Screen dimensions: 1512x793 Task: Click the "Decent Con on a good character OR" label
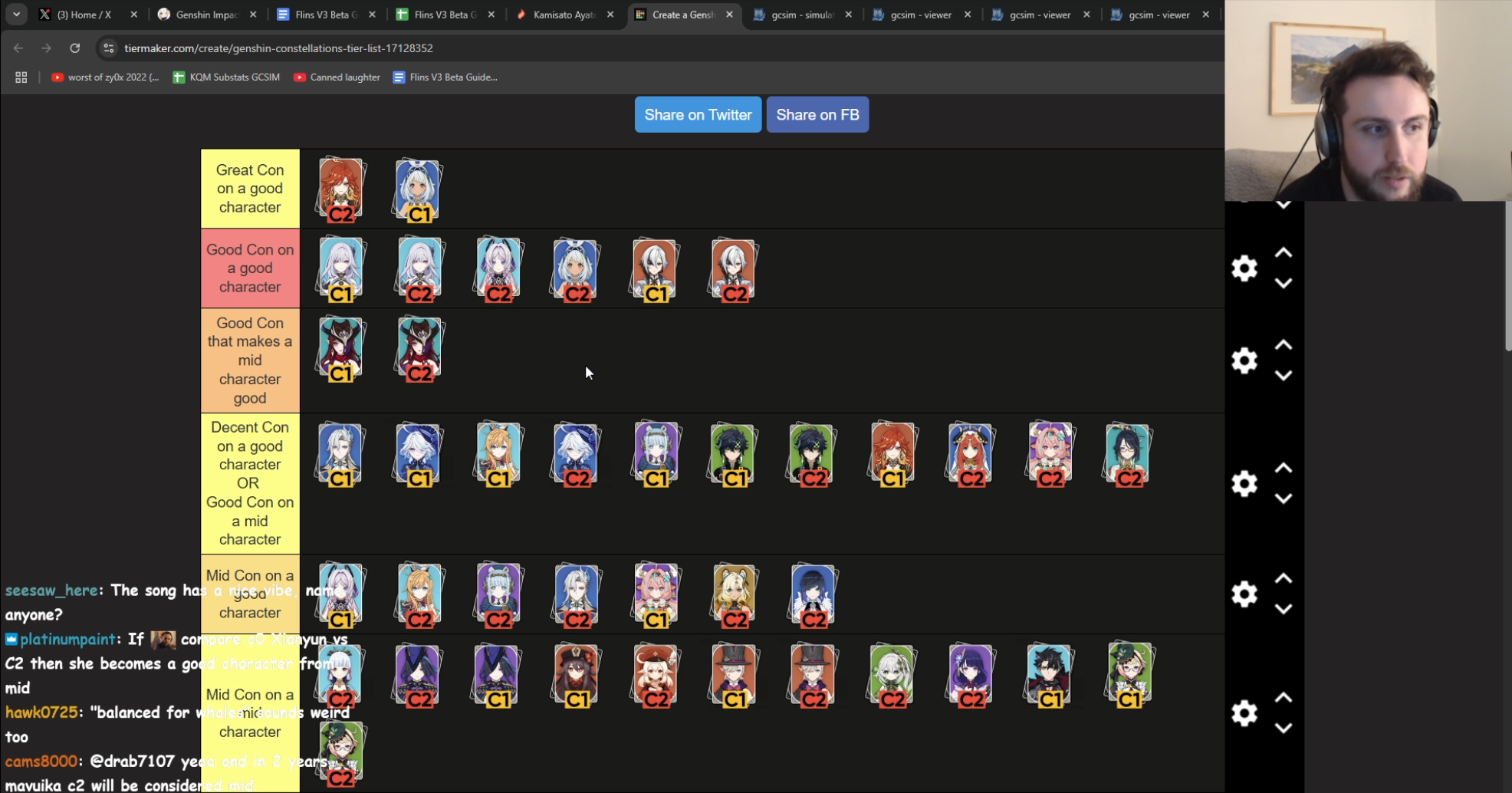click(x=250, y=484)
